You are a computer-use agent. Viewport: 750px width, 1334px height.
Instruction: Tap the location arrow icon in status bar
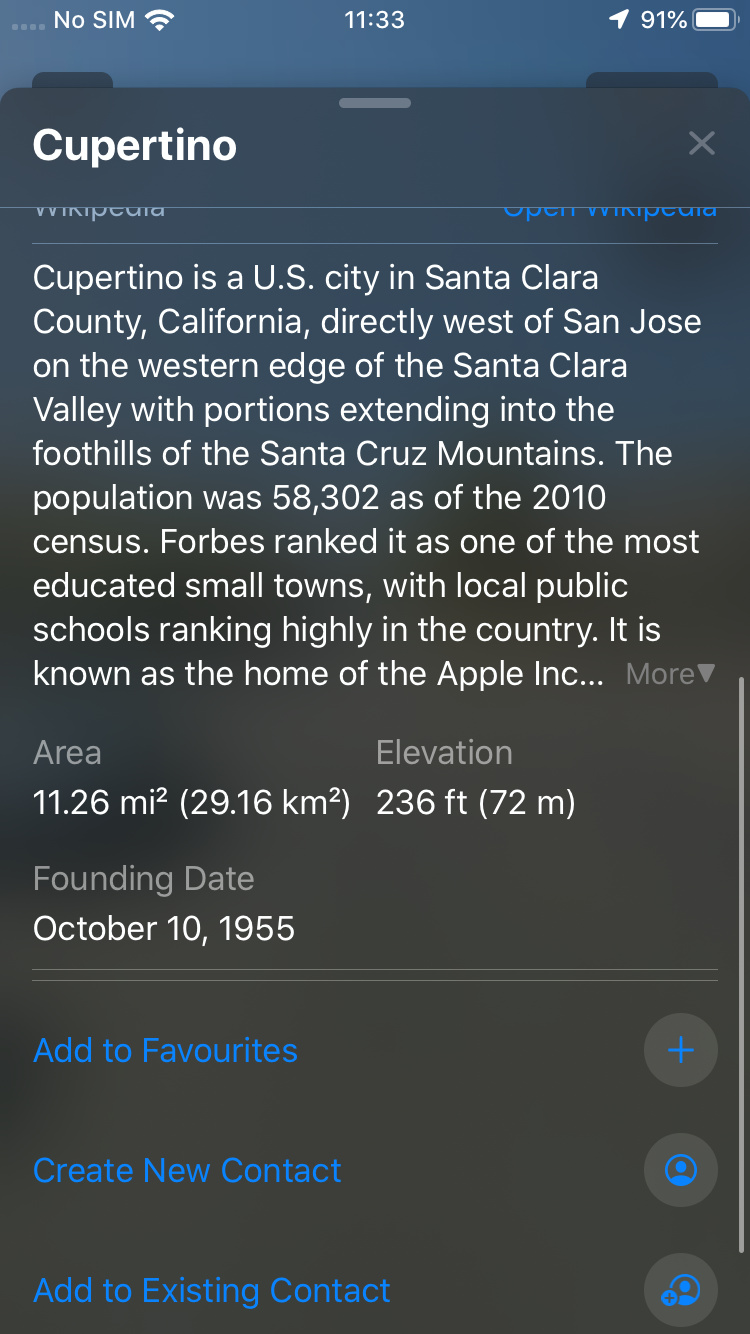coord(619,20)
